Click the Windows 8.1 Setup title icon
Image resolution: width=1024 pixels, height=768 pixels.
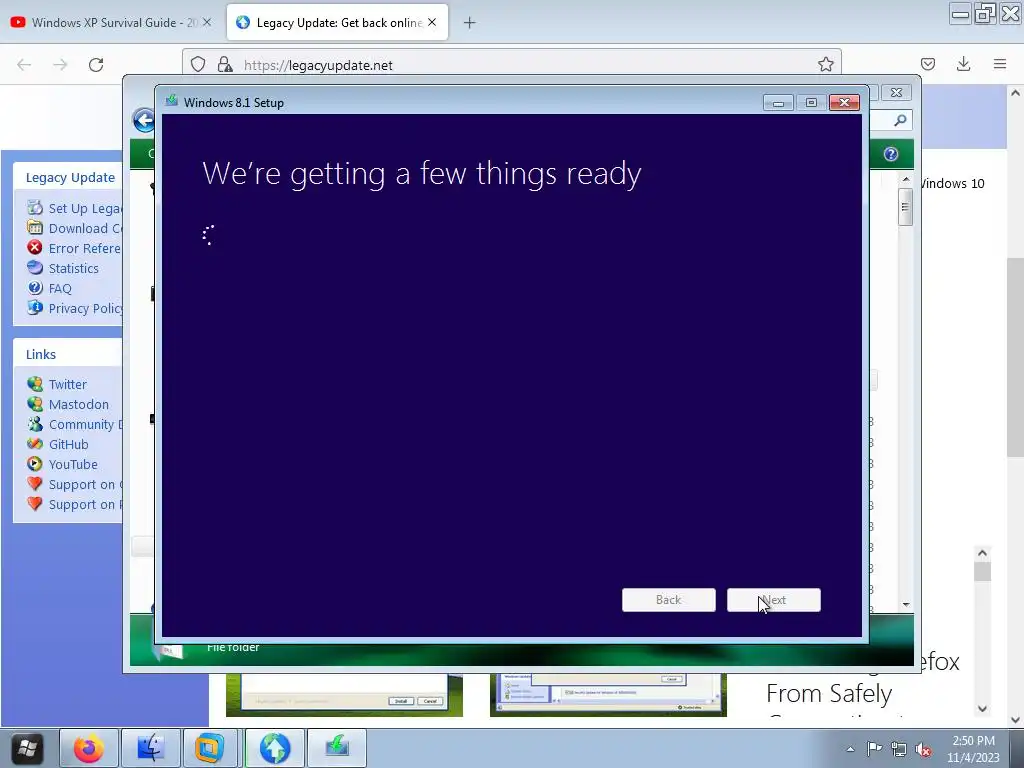point(172,101)
